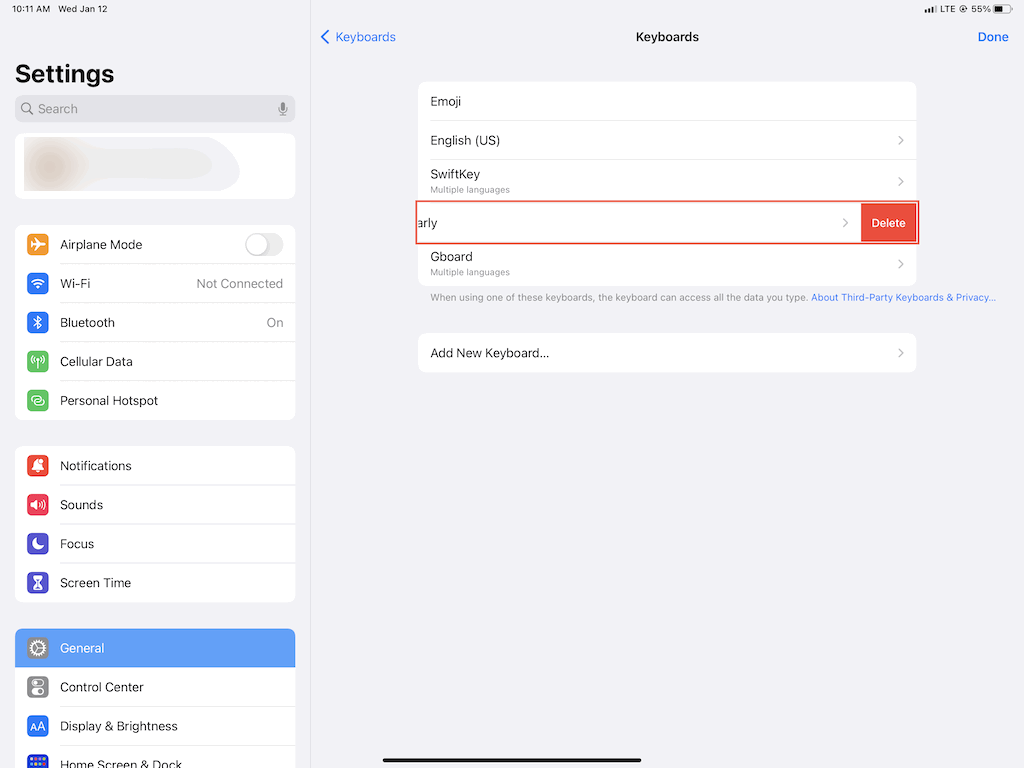Image resolution: width=1024 pixels, height=768 pixels.
Task: Tap the microphone icon in the search bar
Action: [x=283, y=108]
